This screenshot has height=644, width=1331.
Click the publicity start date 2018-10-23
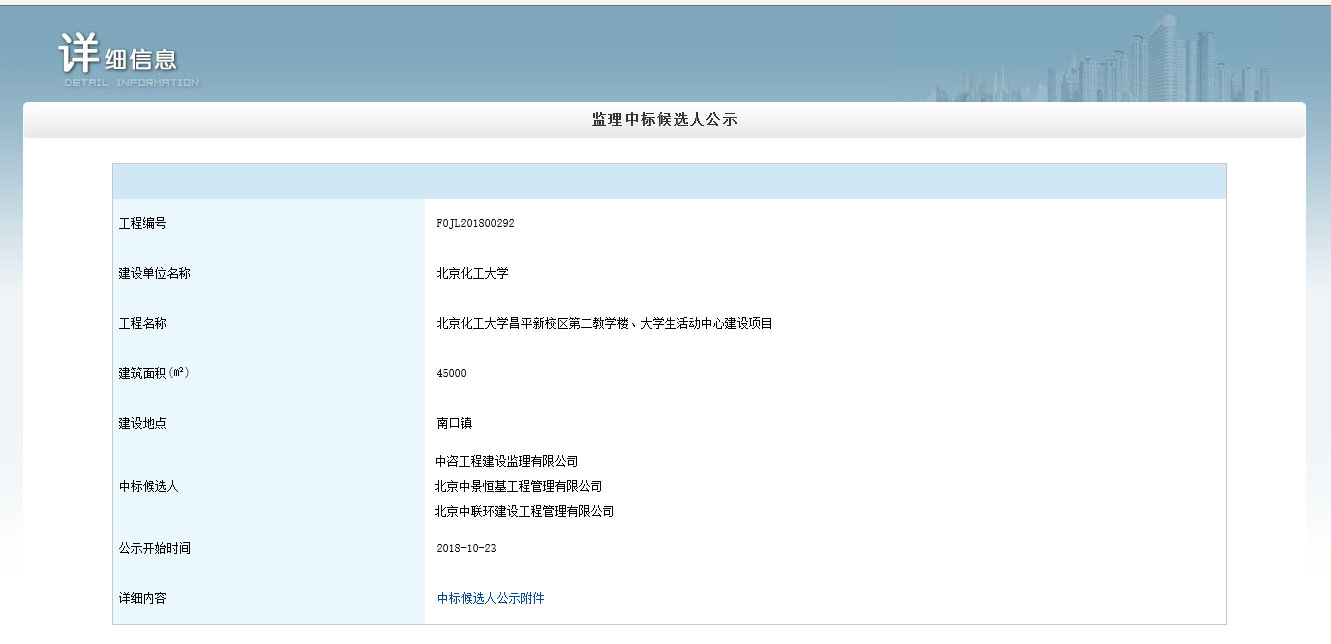pyautogui.click(x=466, y=548)
